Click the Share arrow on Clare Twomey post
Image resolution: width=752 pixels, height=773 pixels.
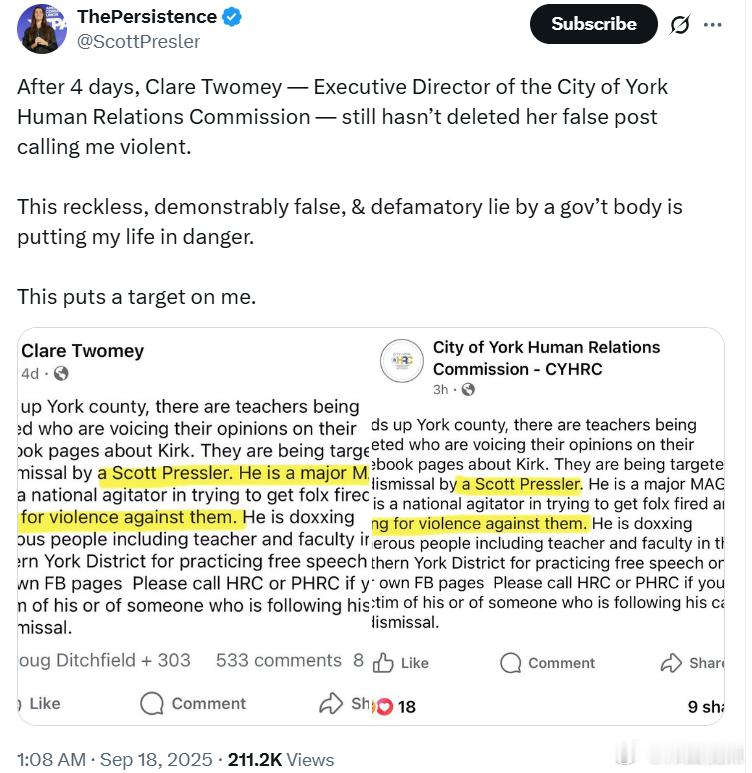tap(330, 703)
